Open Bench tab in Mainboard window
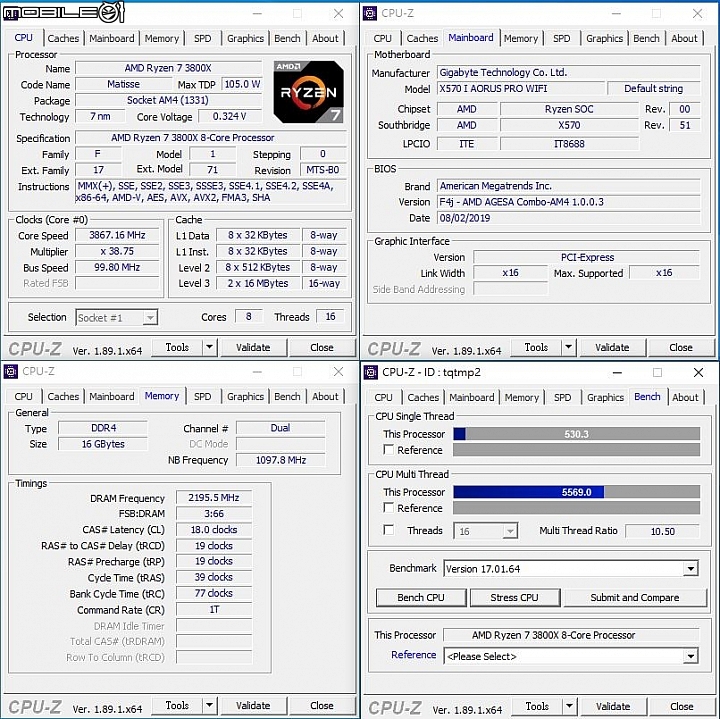Viewport: 720px width, 719px height. tap(646, 39)
